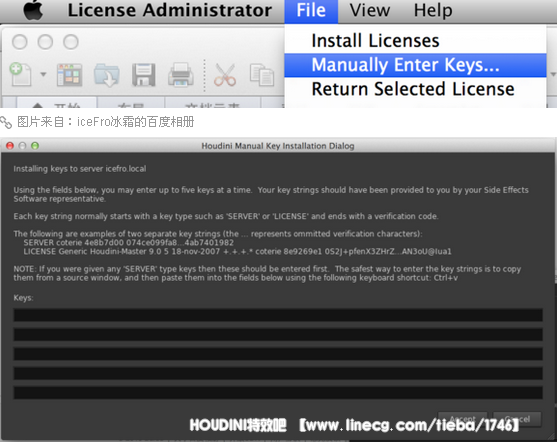Minimize the Houdini key installation dialog
Image resolution: width=557 pixels, height=442 pixels.
point(22,146)
